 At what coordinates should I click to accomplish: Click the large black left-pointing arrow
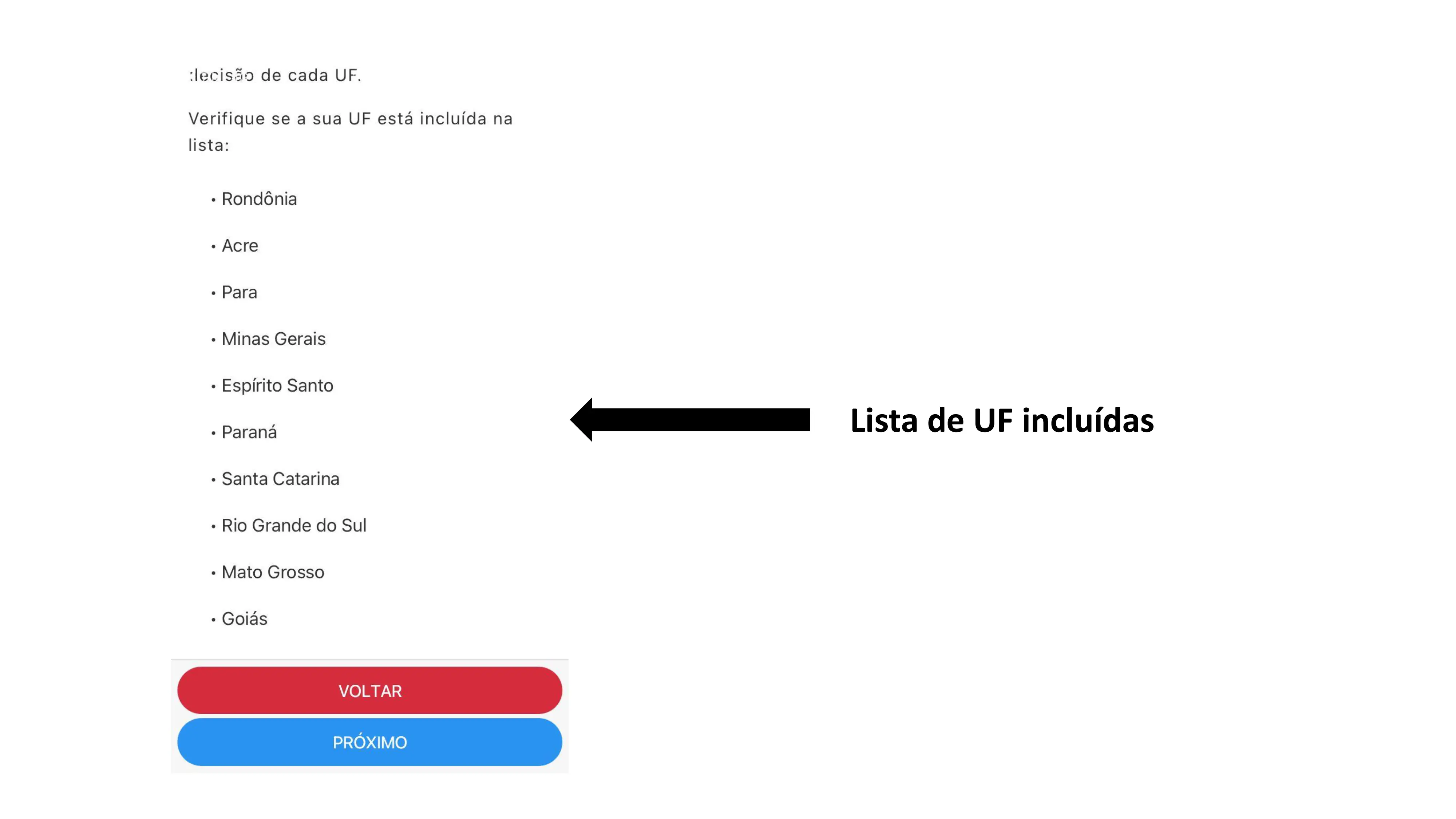pos(689,419)
